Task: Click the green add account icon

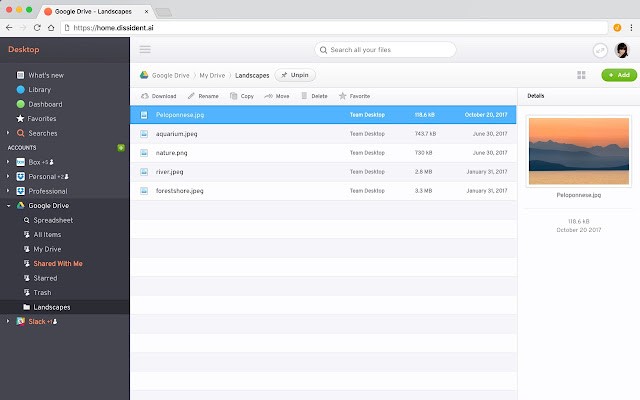Action: (121, 147)
